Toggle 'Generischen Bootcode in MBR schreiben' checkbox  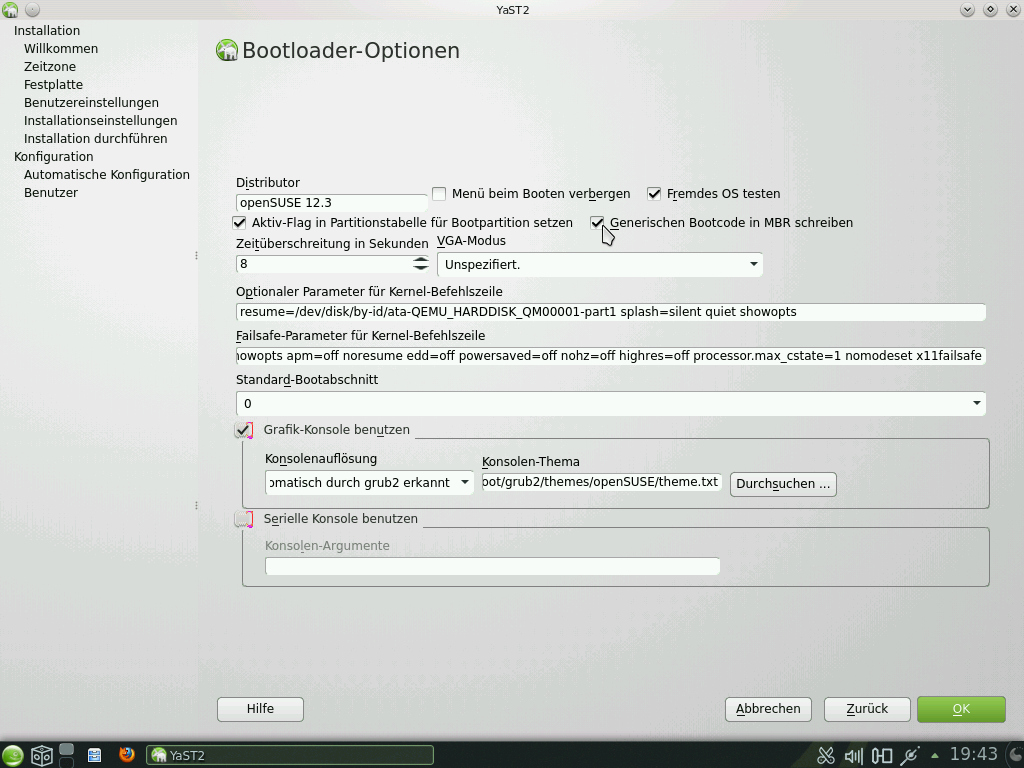[x=597, y=223]
